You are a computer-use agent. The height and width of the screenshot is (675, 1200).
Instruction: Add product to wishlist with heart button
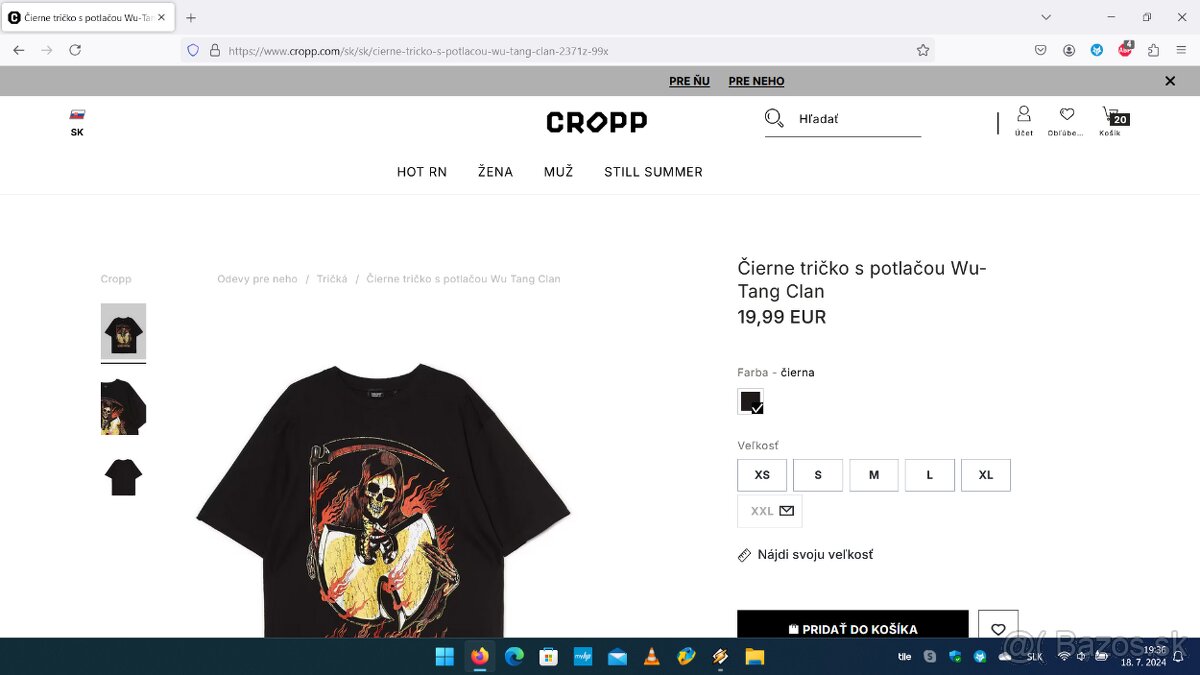998,629
